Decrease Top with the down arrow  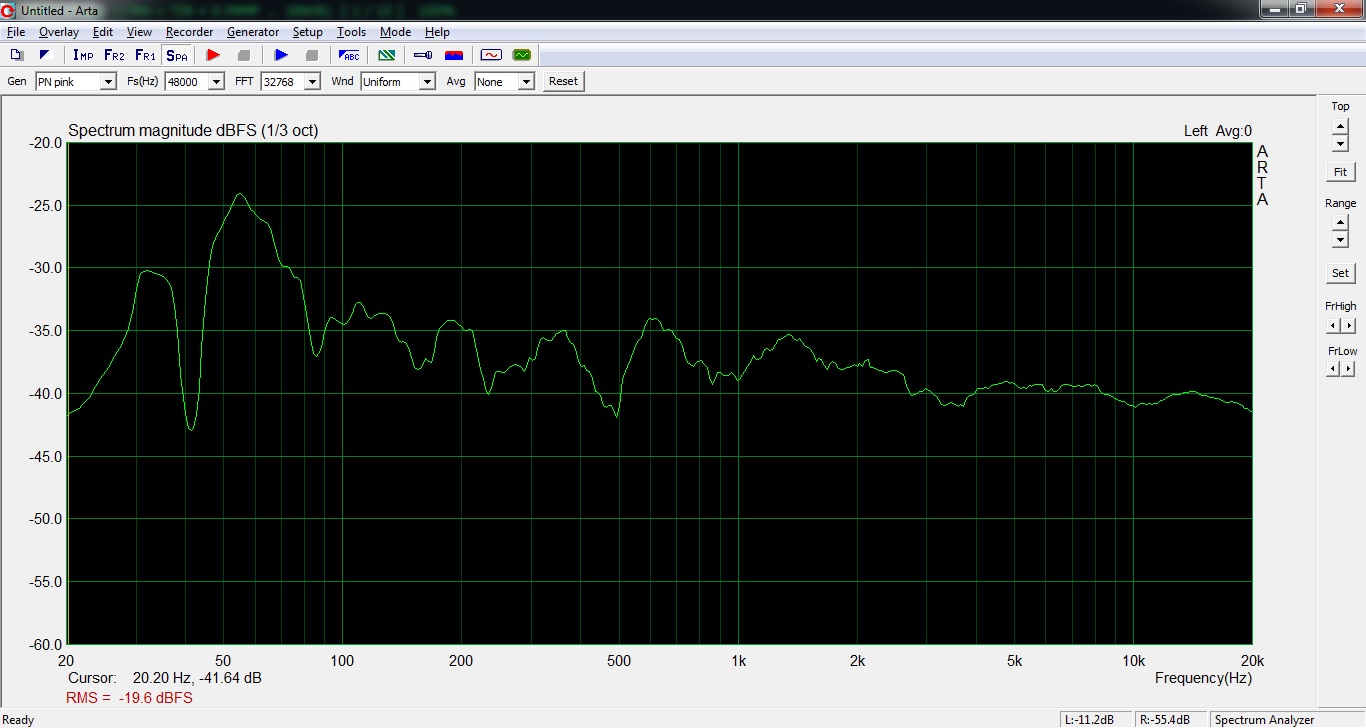click(x=1340, y=144)
